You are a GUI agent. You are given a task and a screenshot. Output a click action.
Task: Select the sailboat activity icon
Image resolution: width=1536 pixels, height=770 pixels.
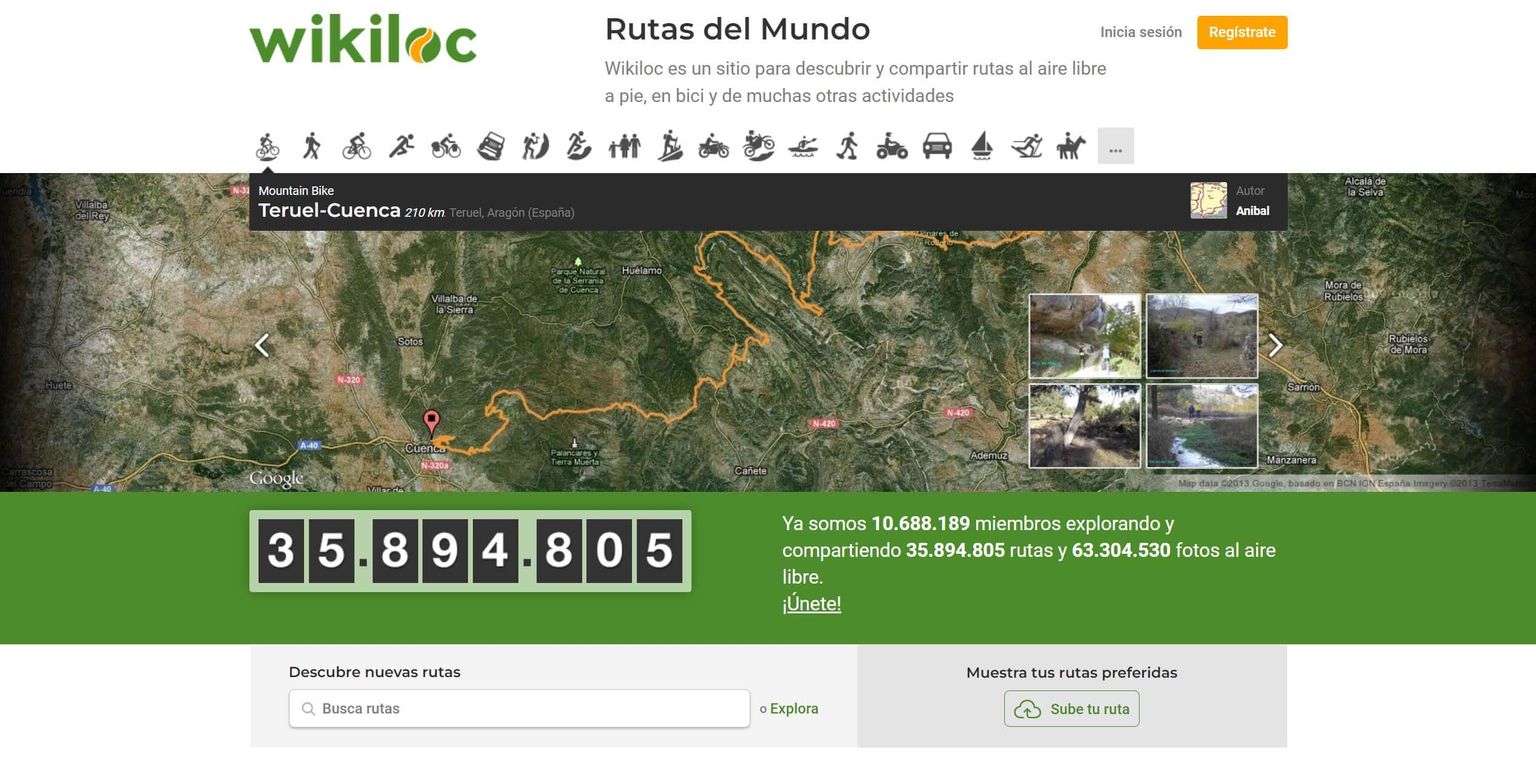click(x=982, y=146)
